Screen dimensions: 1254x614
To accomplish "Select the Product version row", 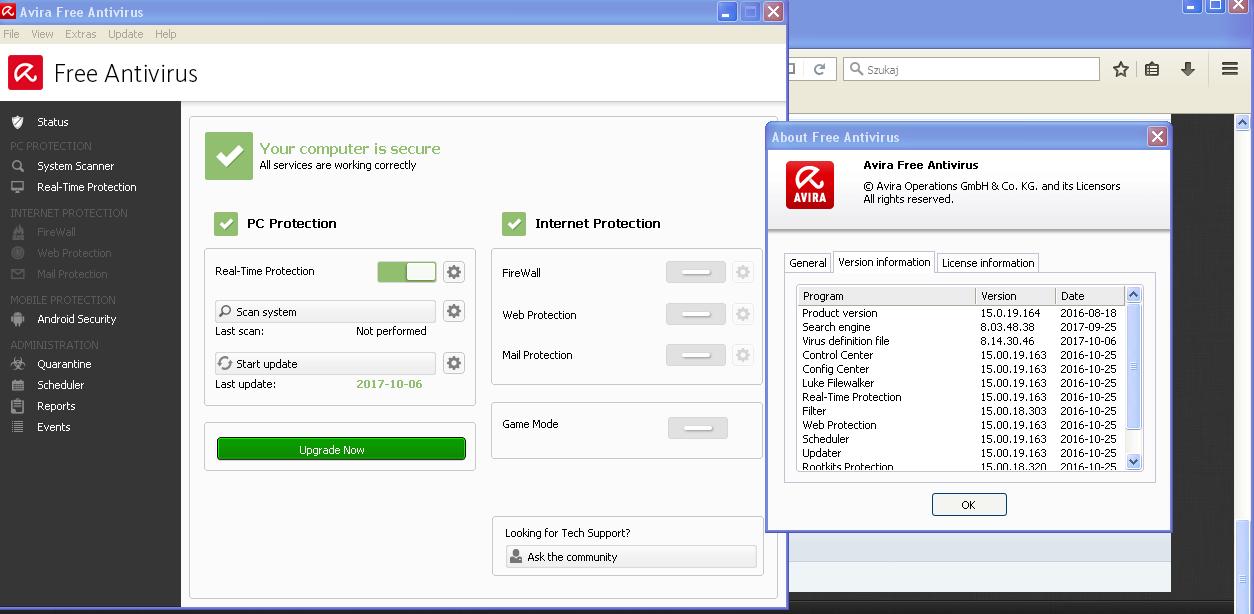I will [961, 313].
